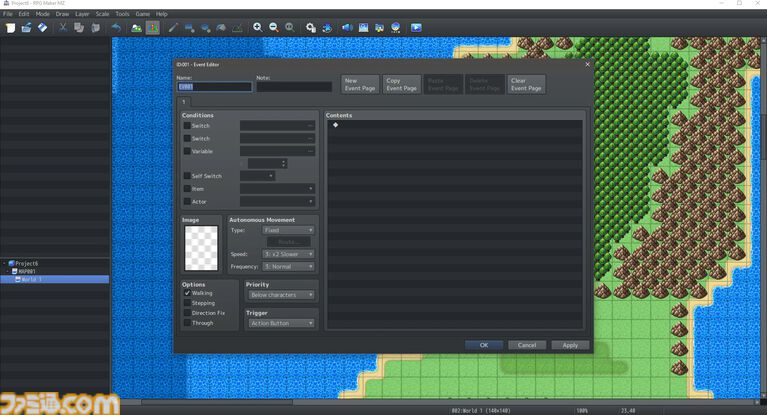The height and width of the screenshot is (415, 767).
Task: Open the Plugin Manager puzzle icon
Action: coord(327,28)
